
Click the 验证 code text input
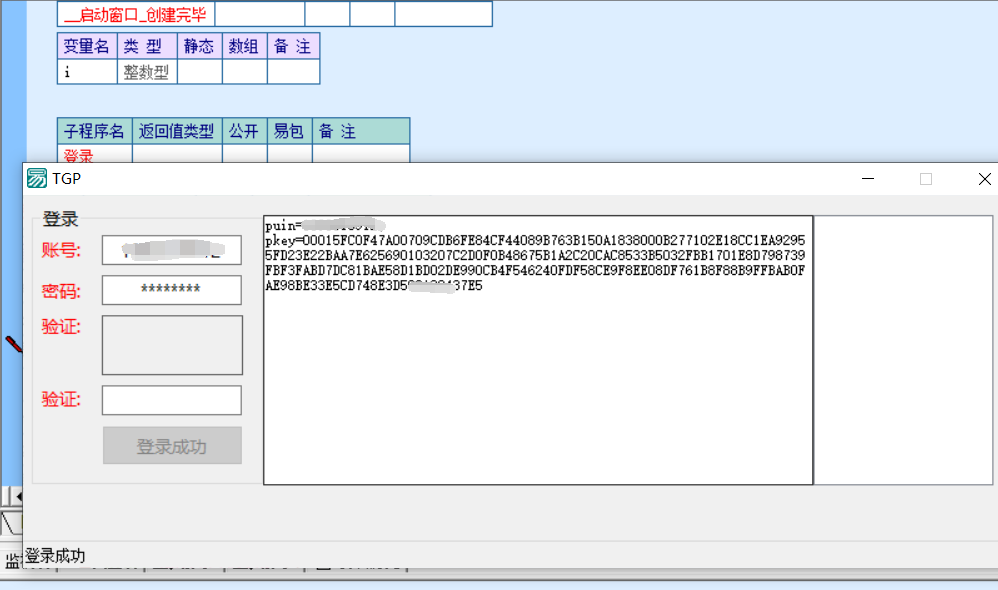point(171,400)
